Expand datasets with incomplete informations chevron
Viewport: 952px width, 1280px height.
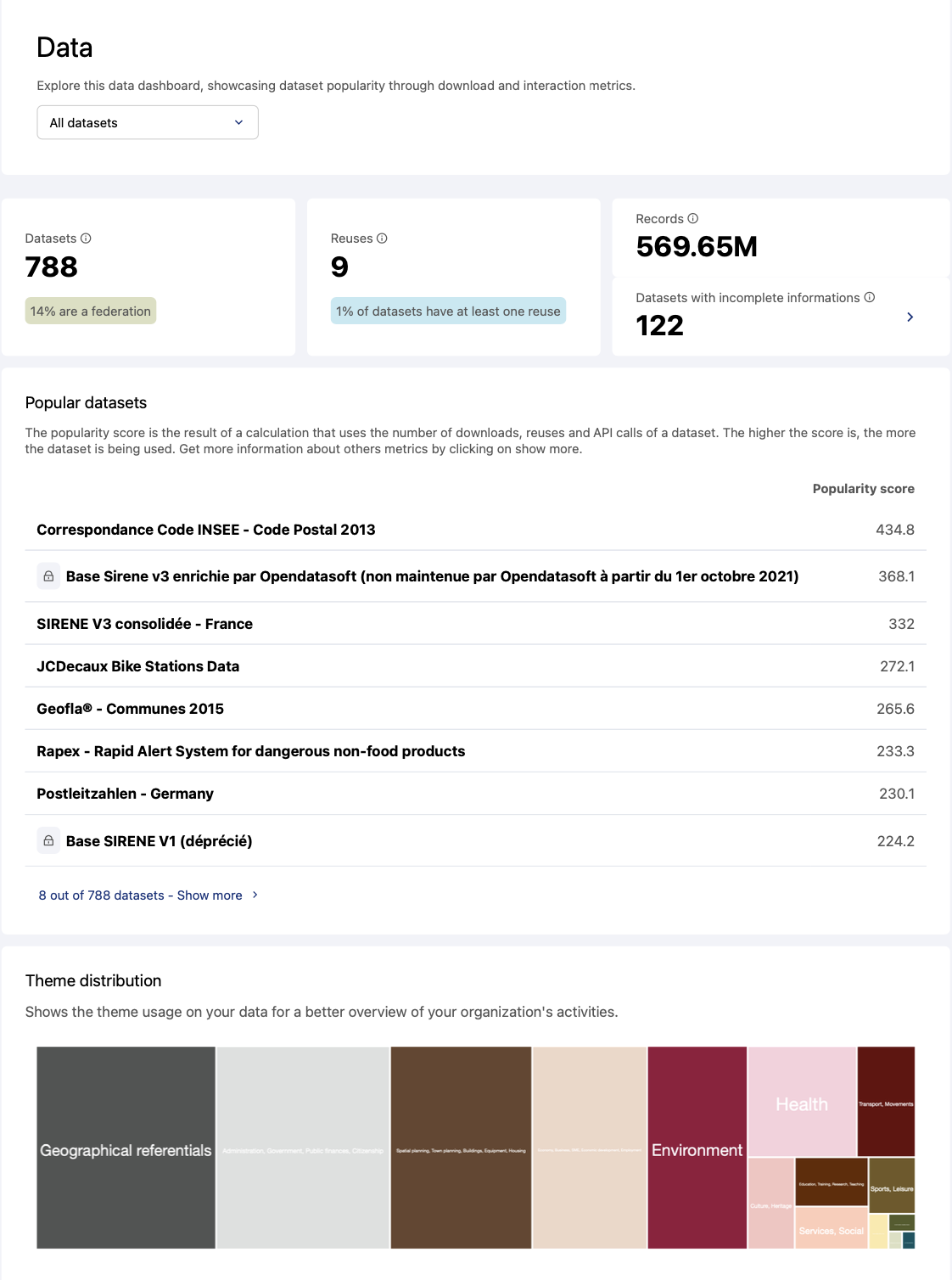point(910,317)
